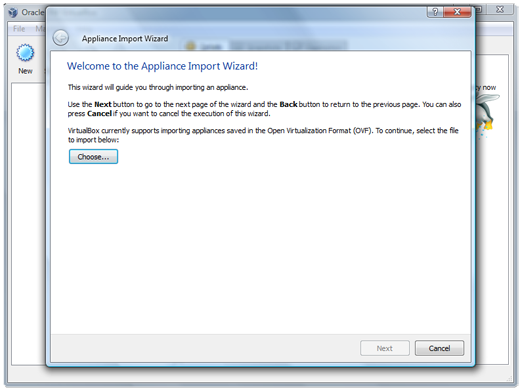Click the New label under the toolbar icon
520x391 pixels.
[25, 71]
